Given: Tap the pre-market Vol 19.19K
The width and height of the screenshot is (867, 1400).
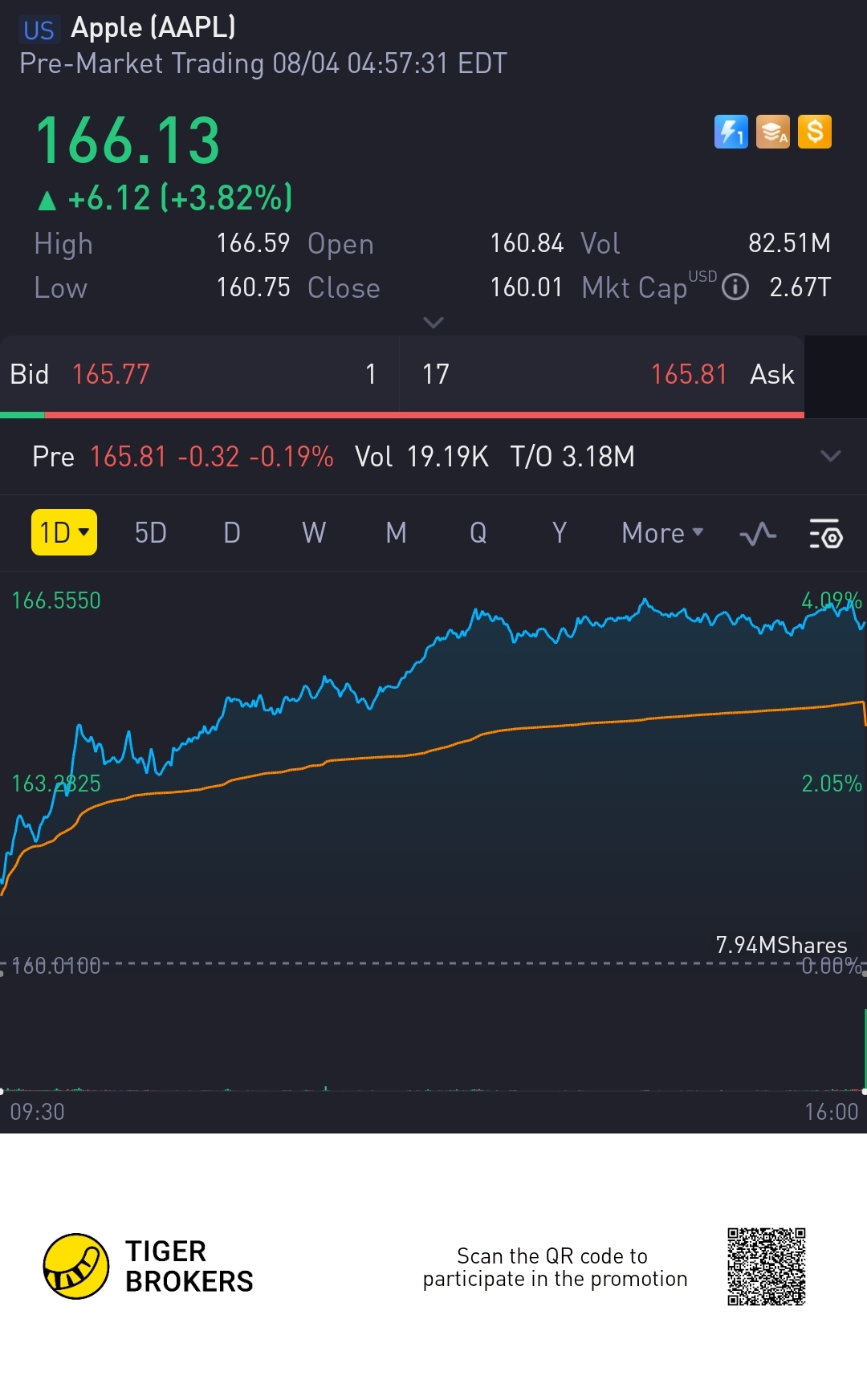Looking at the screenshot, I should pyautogui.click(x=421, y=457).
